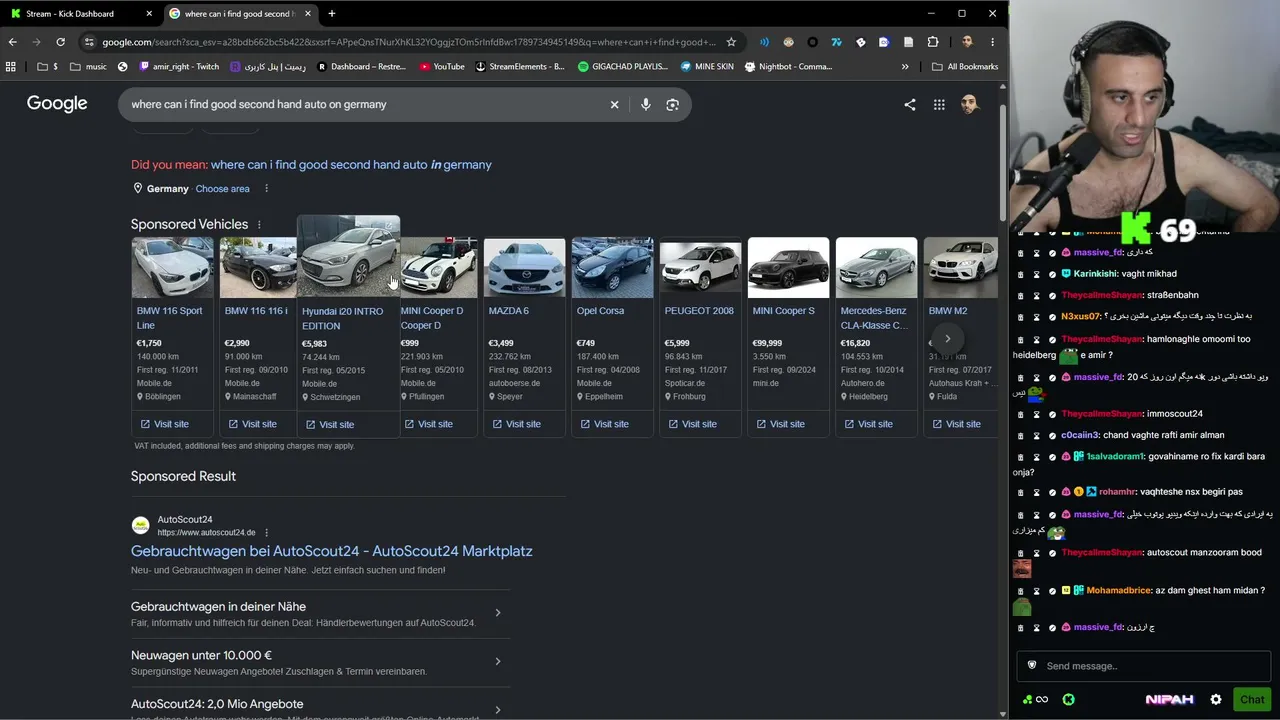1280x720 pixels.
Task: Bookmark this page with star icon
Action: (x=731, y=42)
